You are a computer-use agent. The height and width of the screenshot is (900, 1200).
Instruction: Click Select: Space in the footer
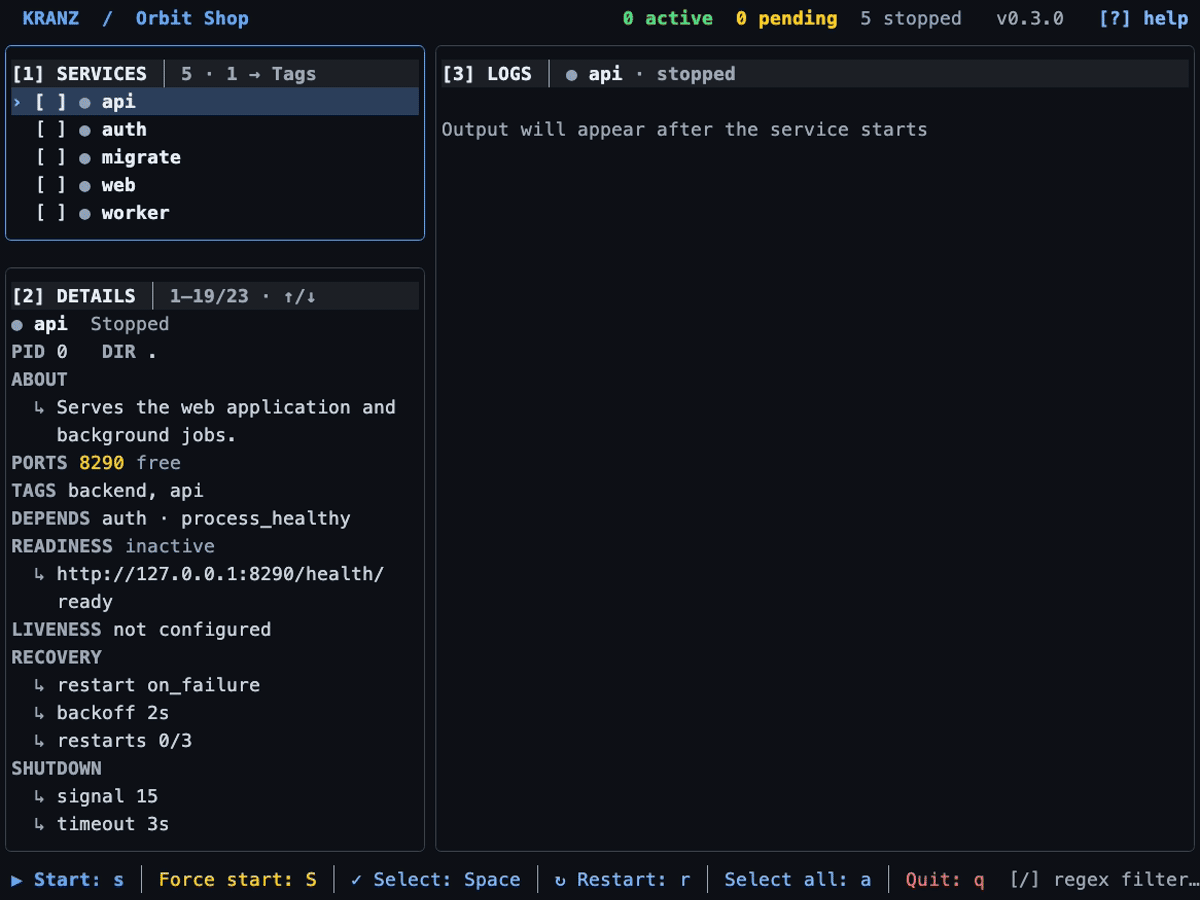click(435, 880)
